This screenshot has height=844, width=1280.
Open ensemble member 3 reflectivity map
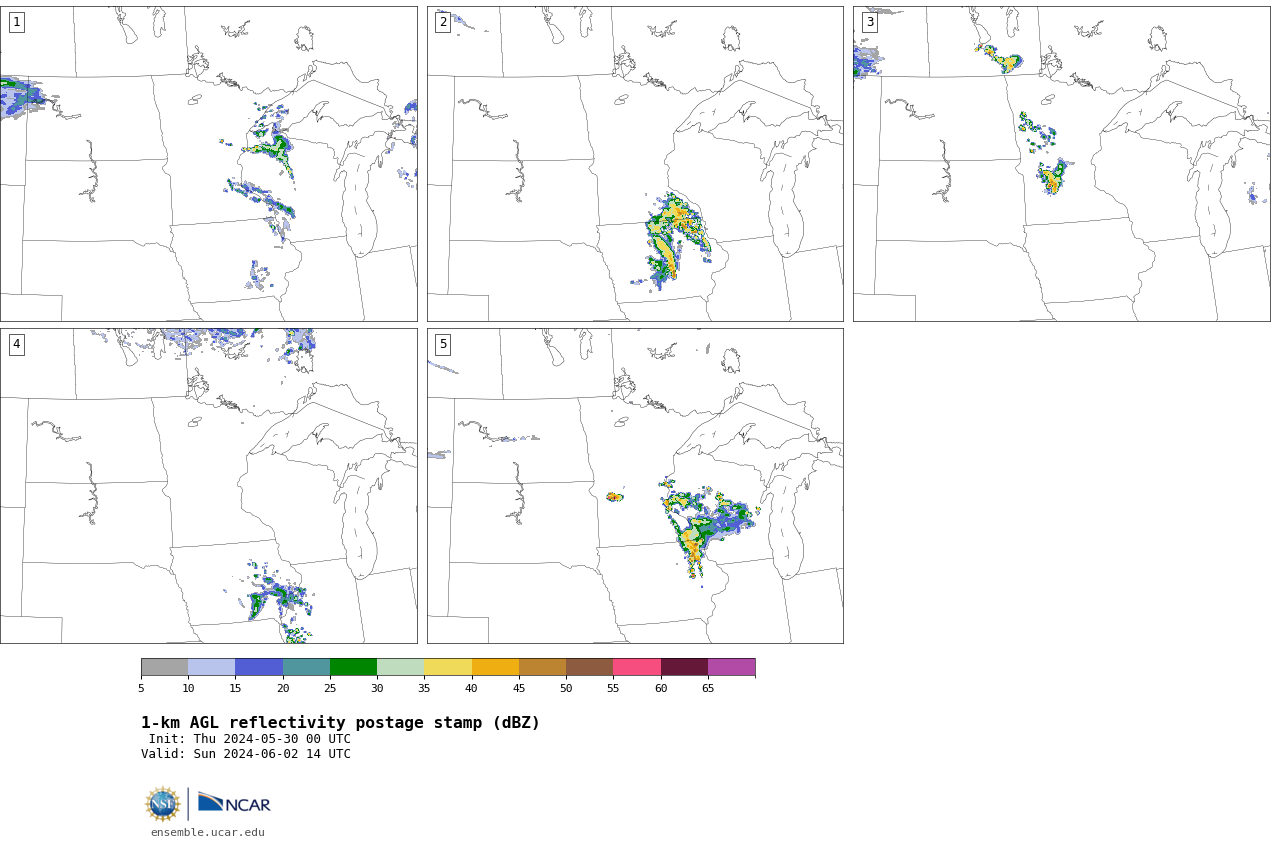(1061, 164)
